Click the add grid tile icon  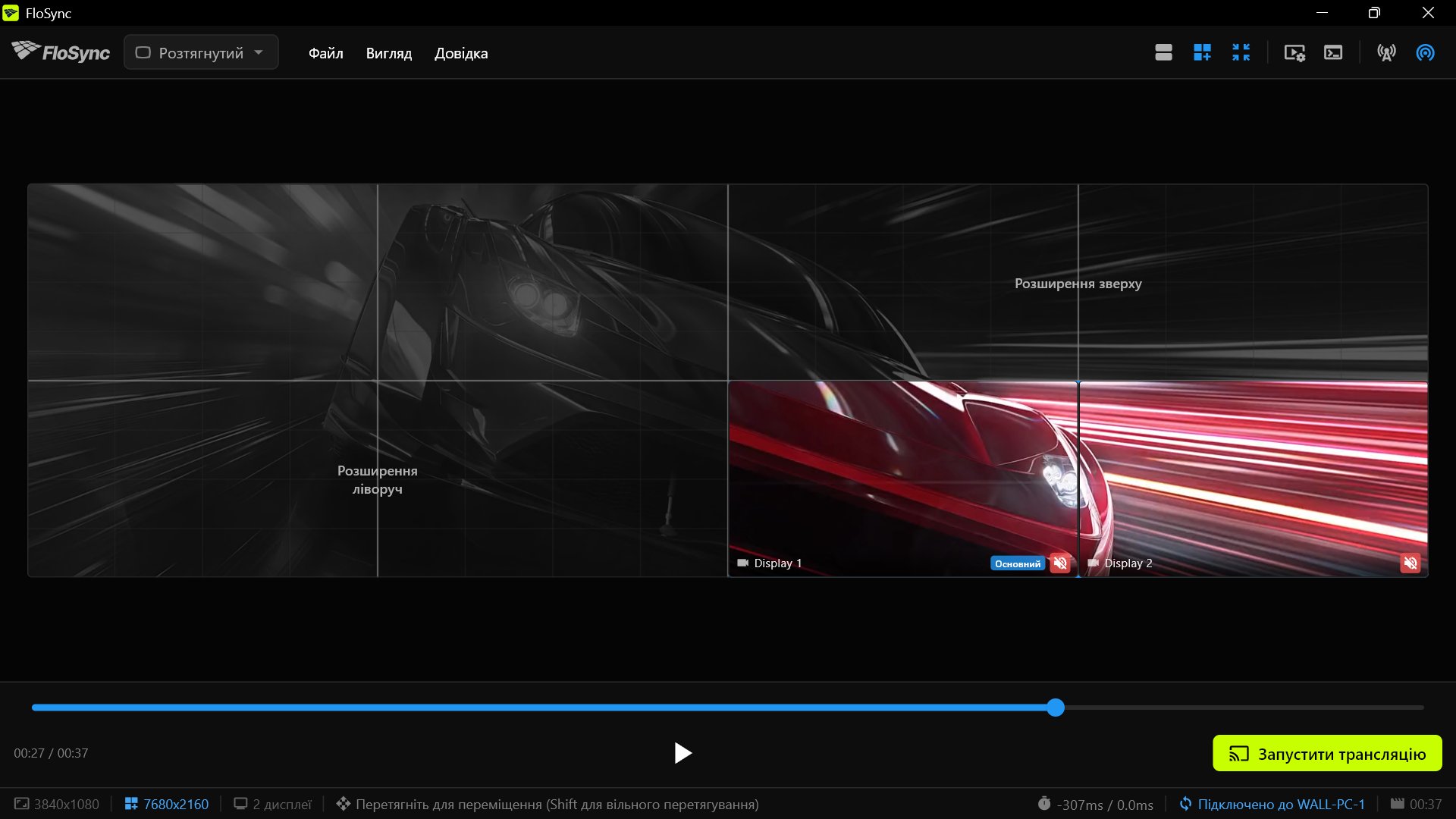pos(1202,52)
